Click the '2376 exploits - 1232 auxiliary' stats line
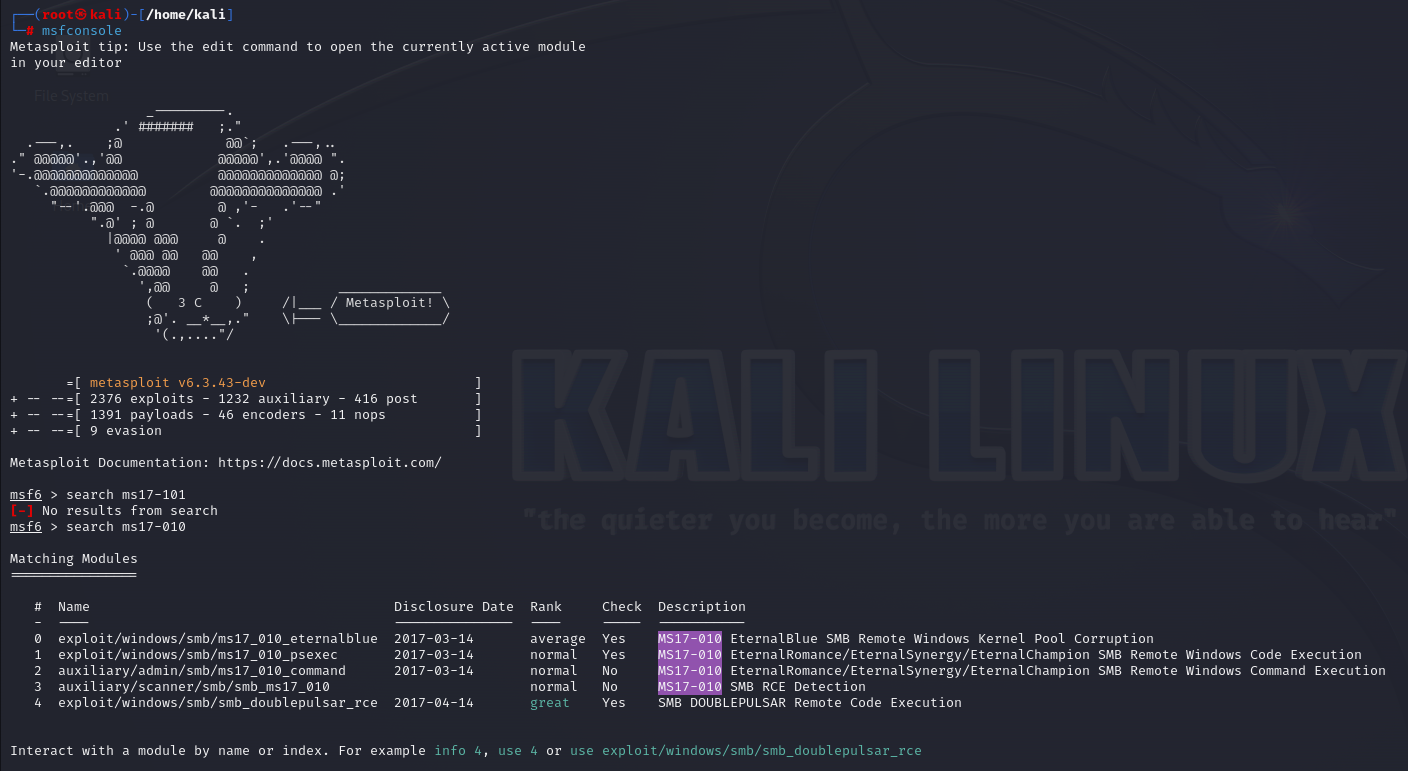 pyautogui.click(x=253, y=399)
